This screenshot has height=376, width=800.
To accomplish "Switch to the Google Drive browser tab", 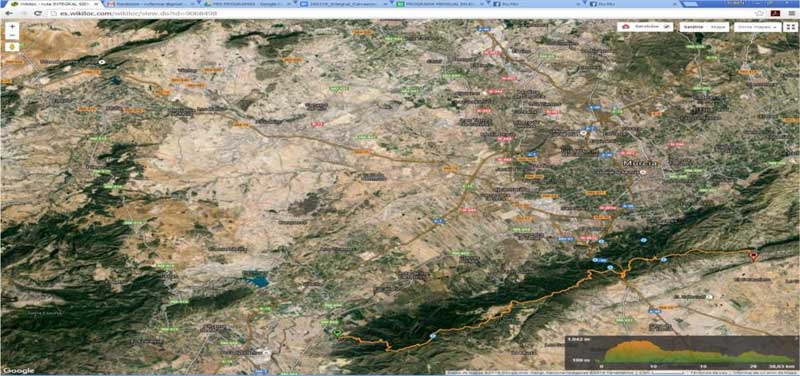I will pos(247,4).
